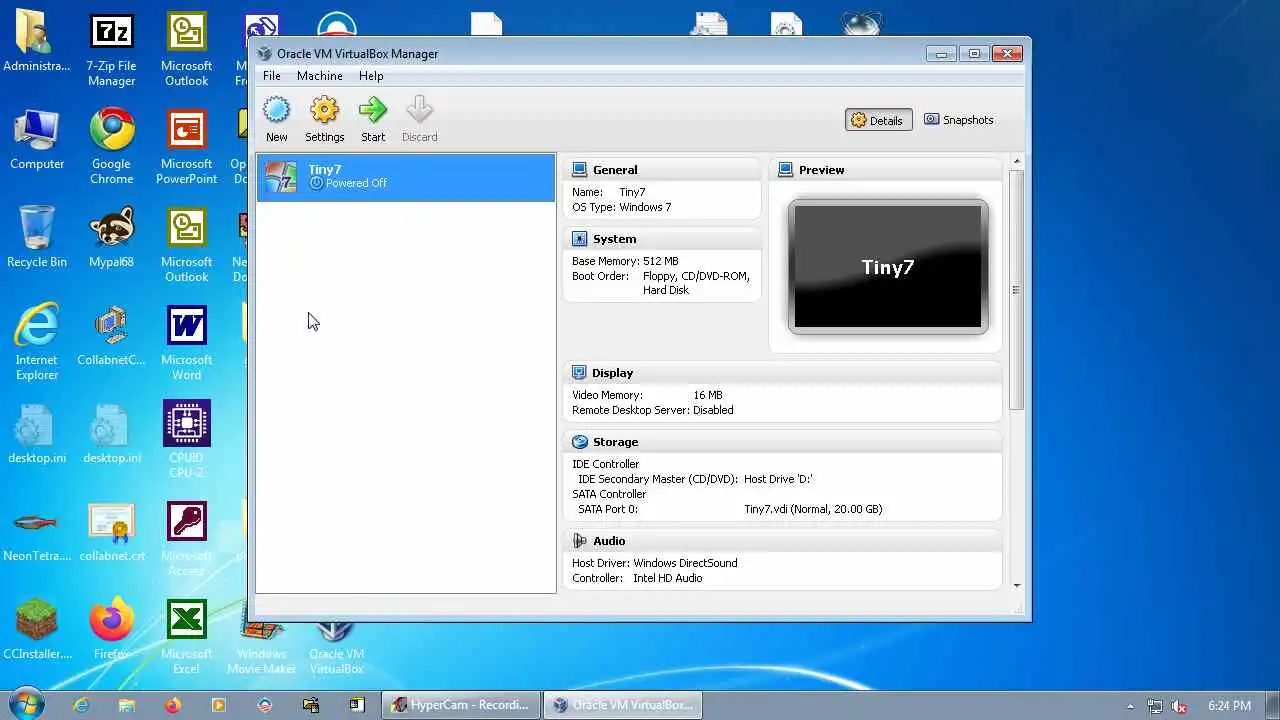
Task: Open Windows Explorer folder on taskbar
Action: [127, 705]
